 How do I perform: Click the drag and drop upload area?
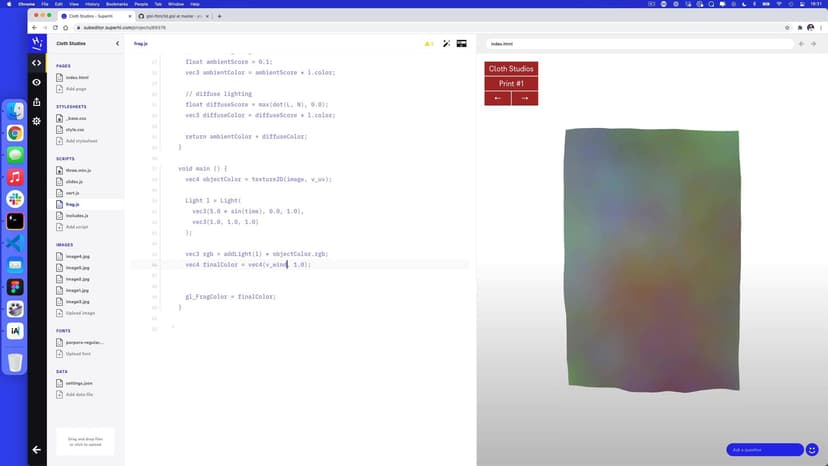click(83, 441)
